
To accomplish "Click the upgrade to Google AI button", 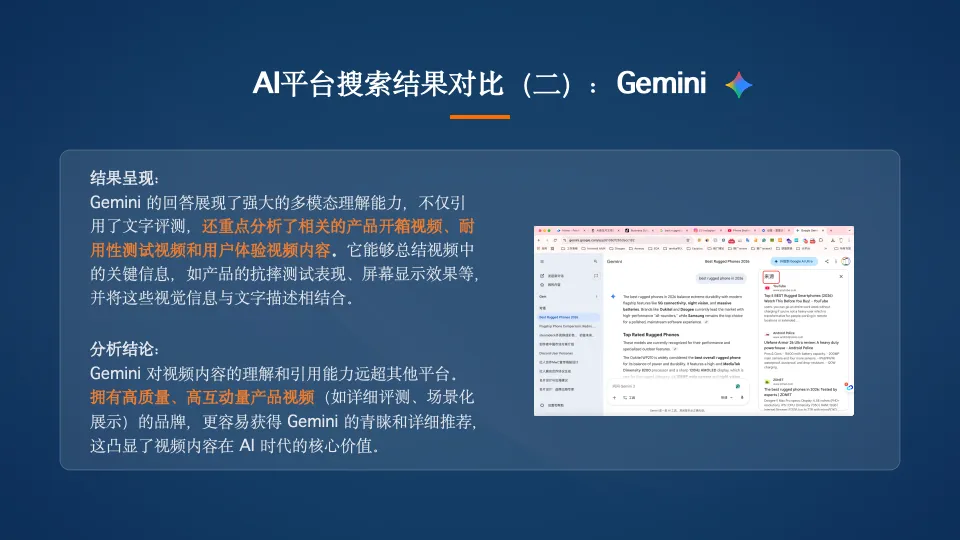I will tap(794, 261).
